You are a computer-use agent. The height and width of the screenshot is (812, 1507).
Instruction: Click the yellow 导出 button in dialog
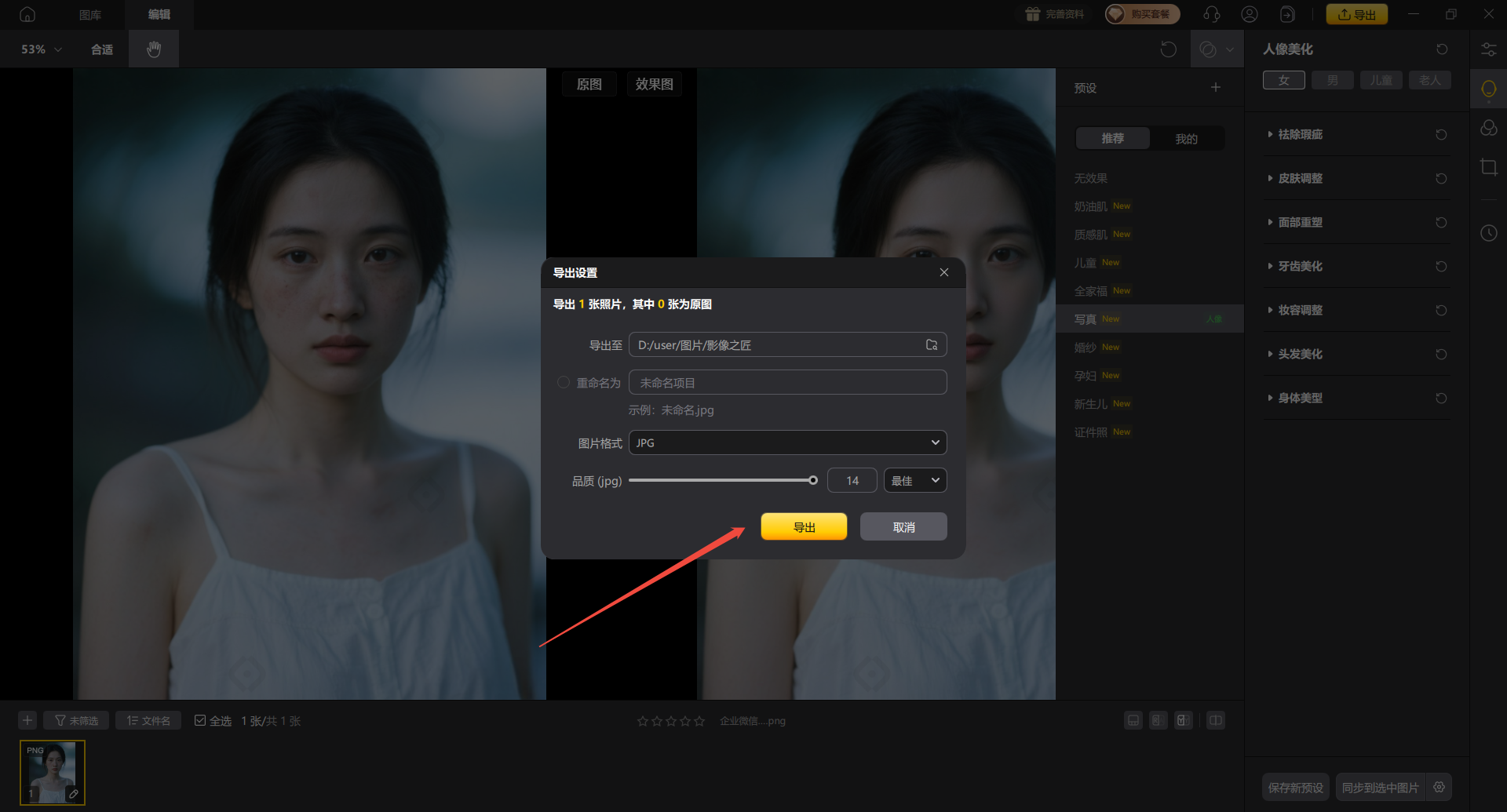coord(804,527)
